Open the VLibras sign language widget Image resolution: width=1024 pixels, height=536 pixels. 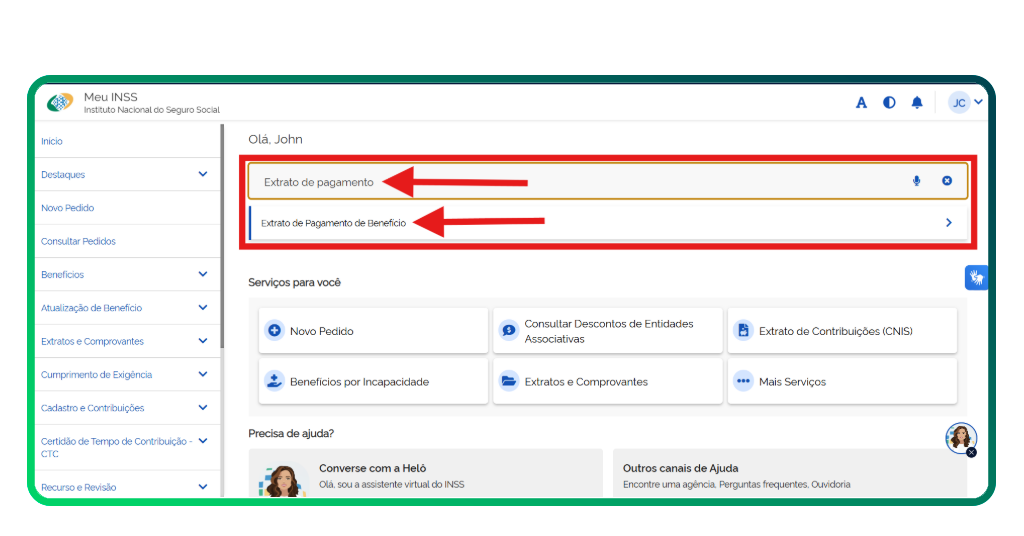coord(976,277)
